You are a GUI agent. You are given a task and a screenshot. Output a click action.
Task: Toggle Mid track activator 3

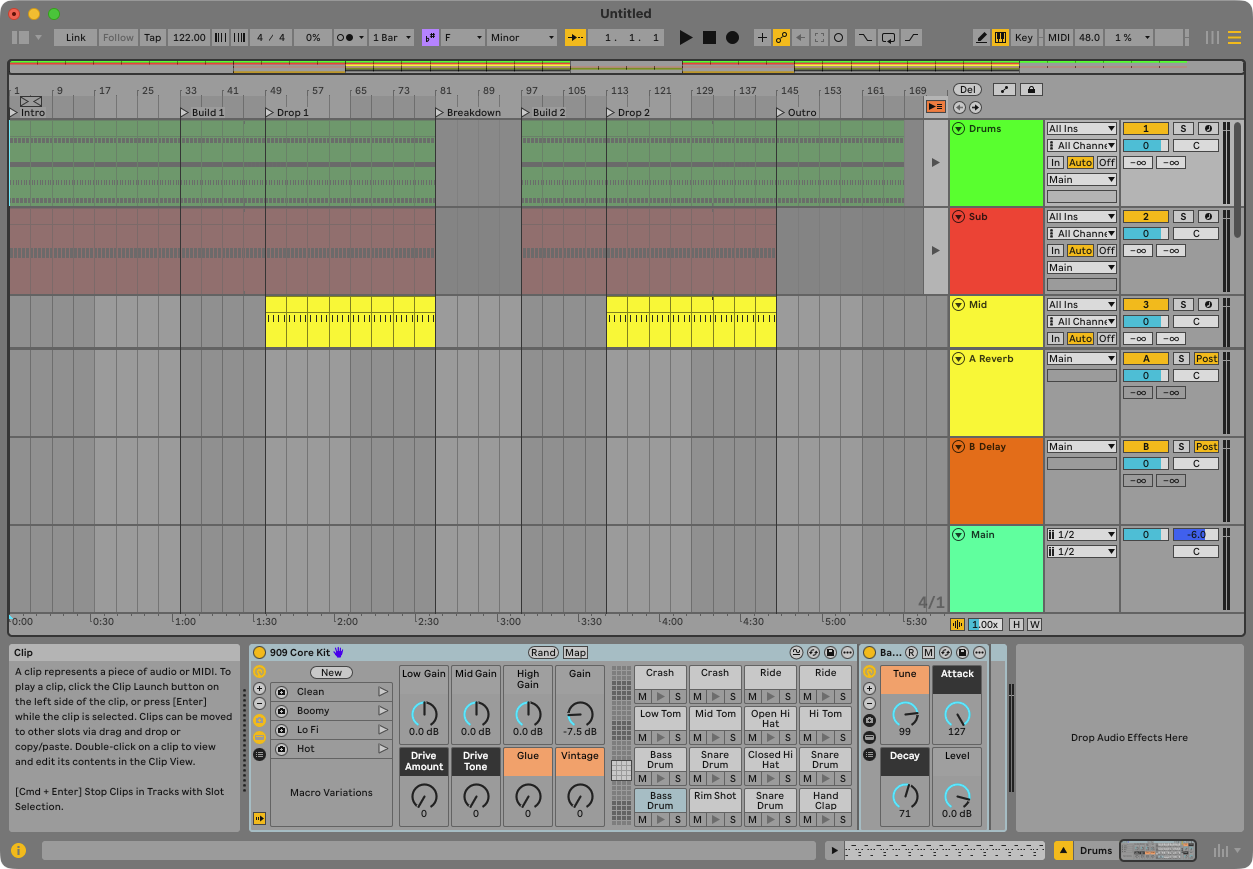click(x=1146, y=304)
